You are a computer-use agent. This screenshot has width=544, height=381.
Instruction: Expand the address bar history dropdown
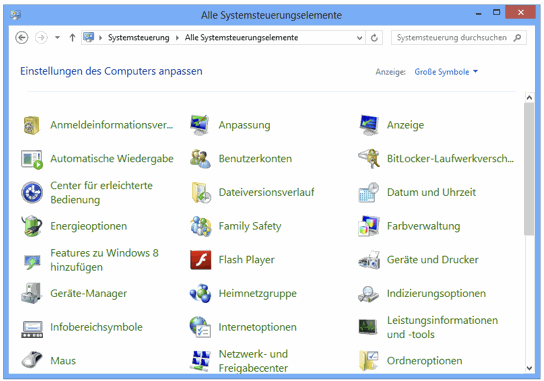point(359,38)
